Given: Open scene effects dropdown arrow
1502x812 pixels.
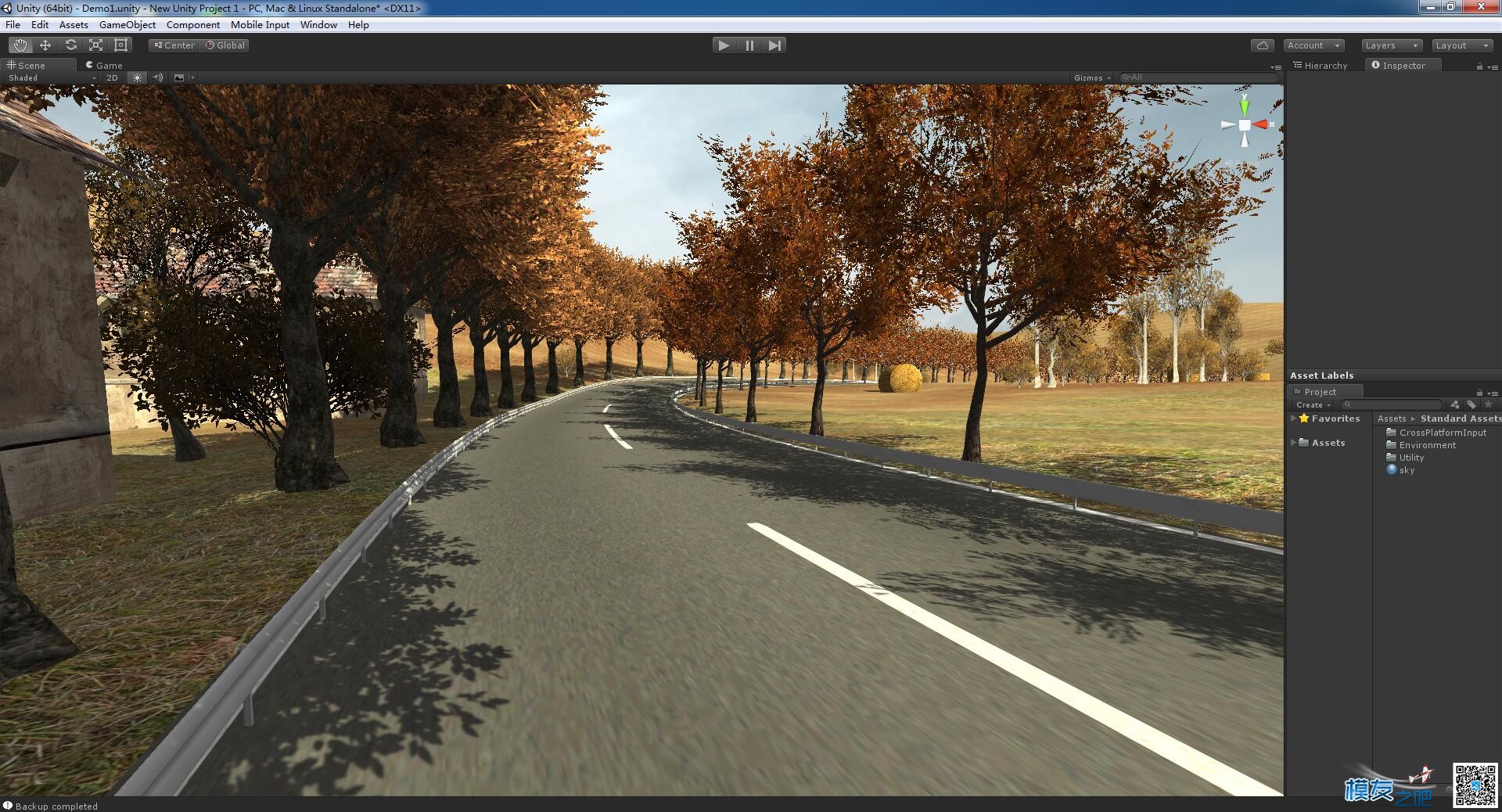Looking at the screenshot, I should pyautogui.click(x=192, y=78).
